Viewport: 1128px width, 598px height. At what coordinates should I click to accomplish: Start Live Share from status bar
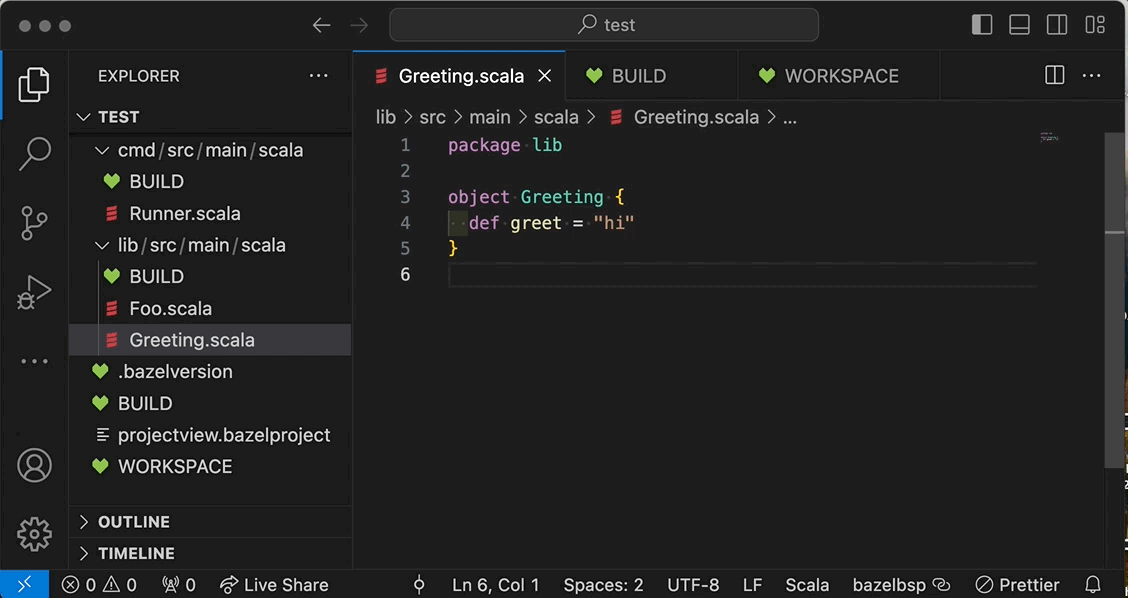tap(274, 585)
